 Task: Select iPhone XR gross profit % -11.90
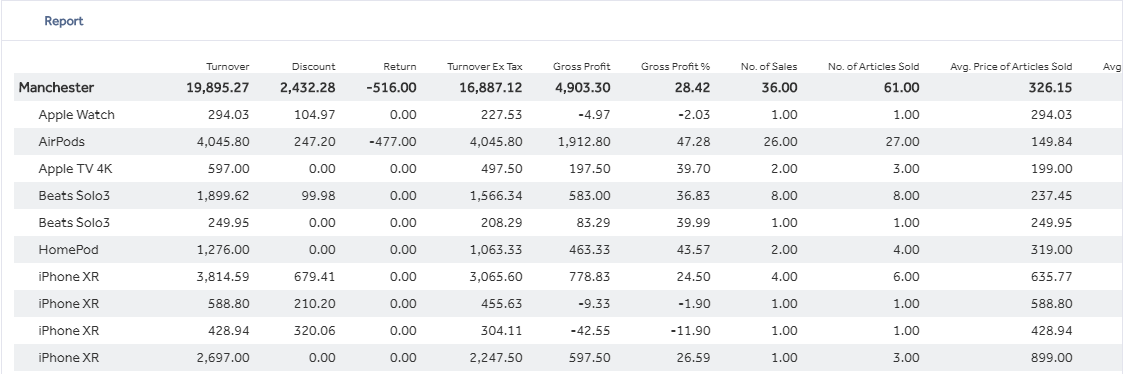pyautogui.click(x=689, y=331)
